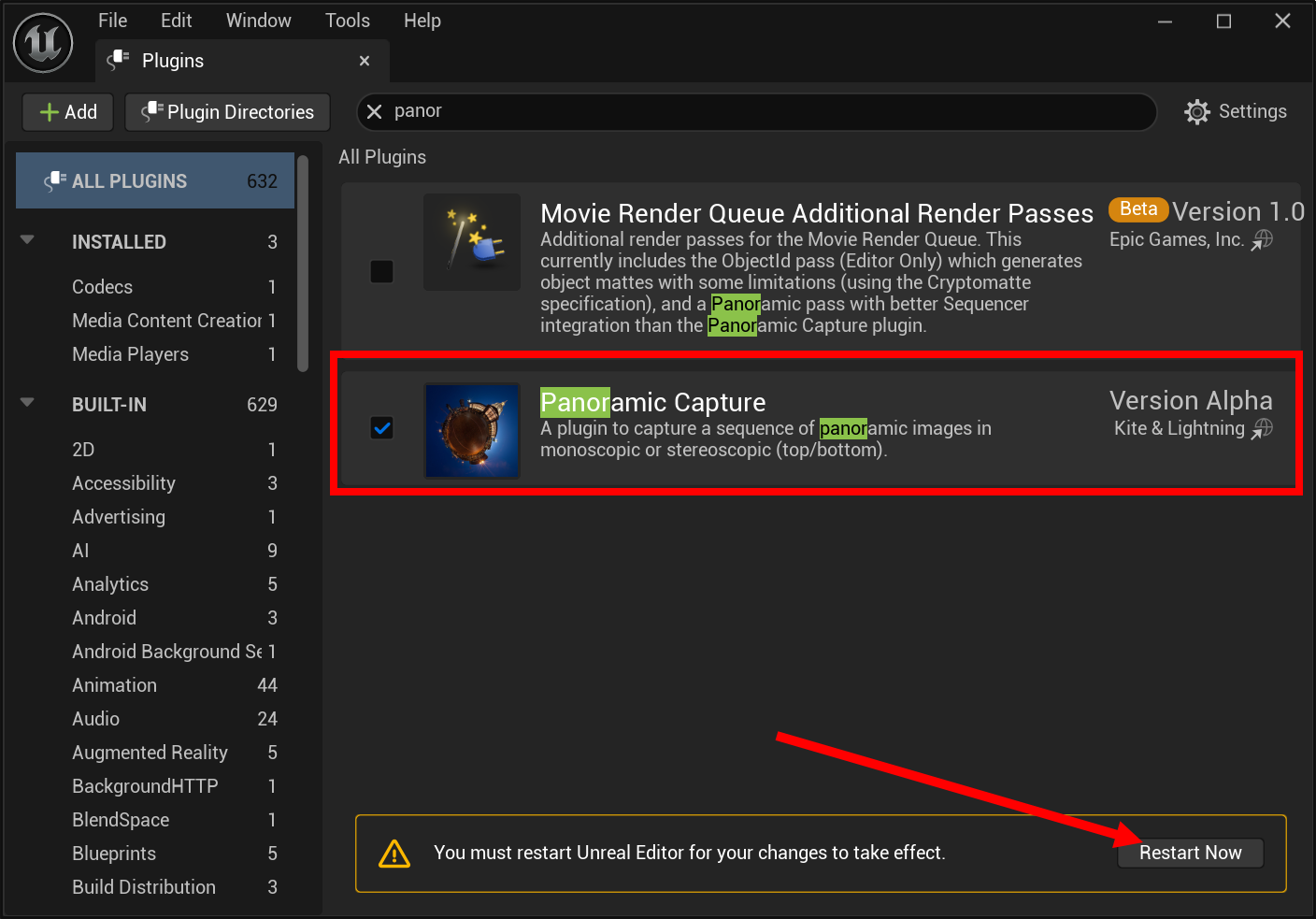Minimize the Unreal Editor window

tap(1165, 22)
